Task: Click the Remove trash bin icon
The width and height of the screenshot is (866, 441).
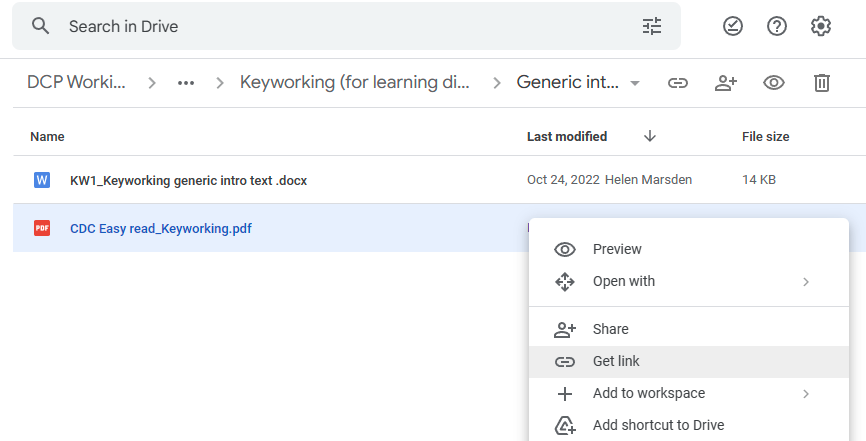Action: [x=822, y=83]
